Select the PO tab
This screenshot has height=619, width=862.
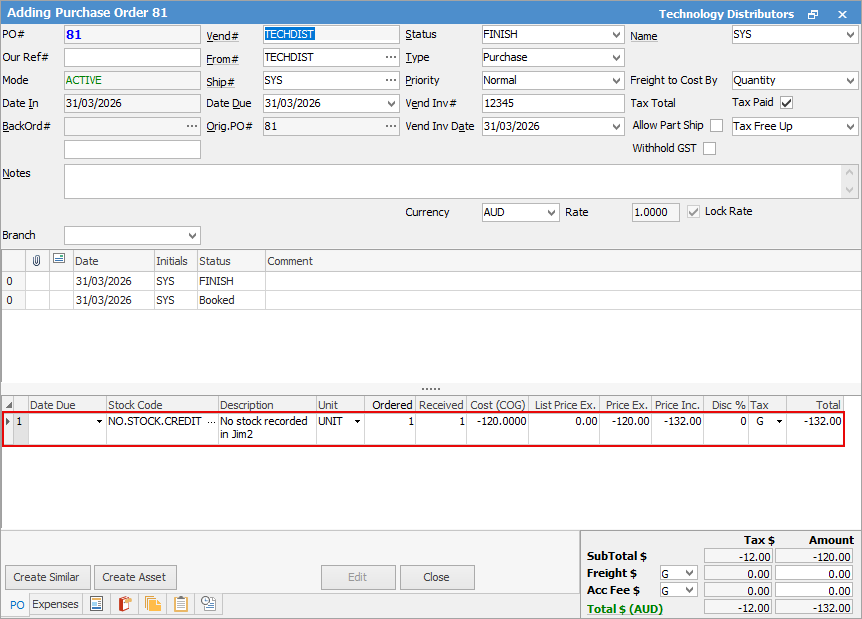(x=17, y=605)
